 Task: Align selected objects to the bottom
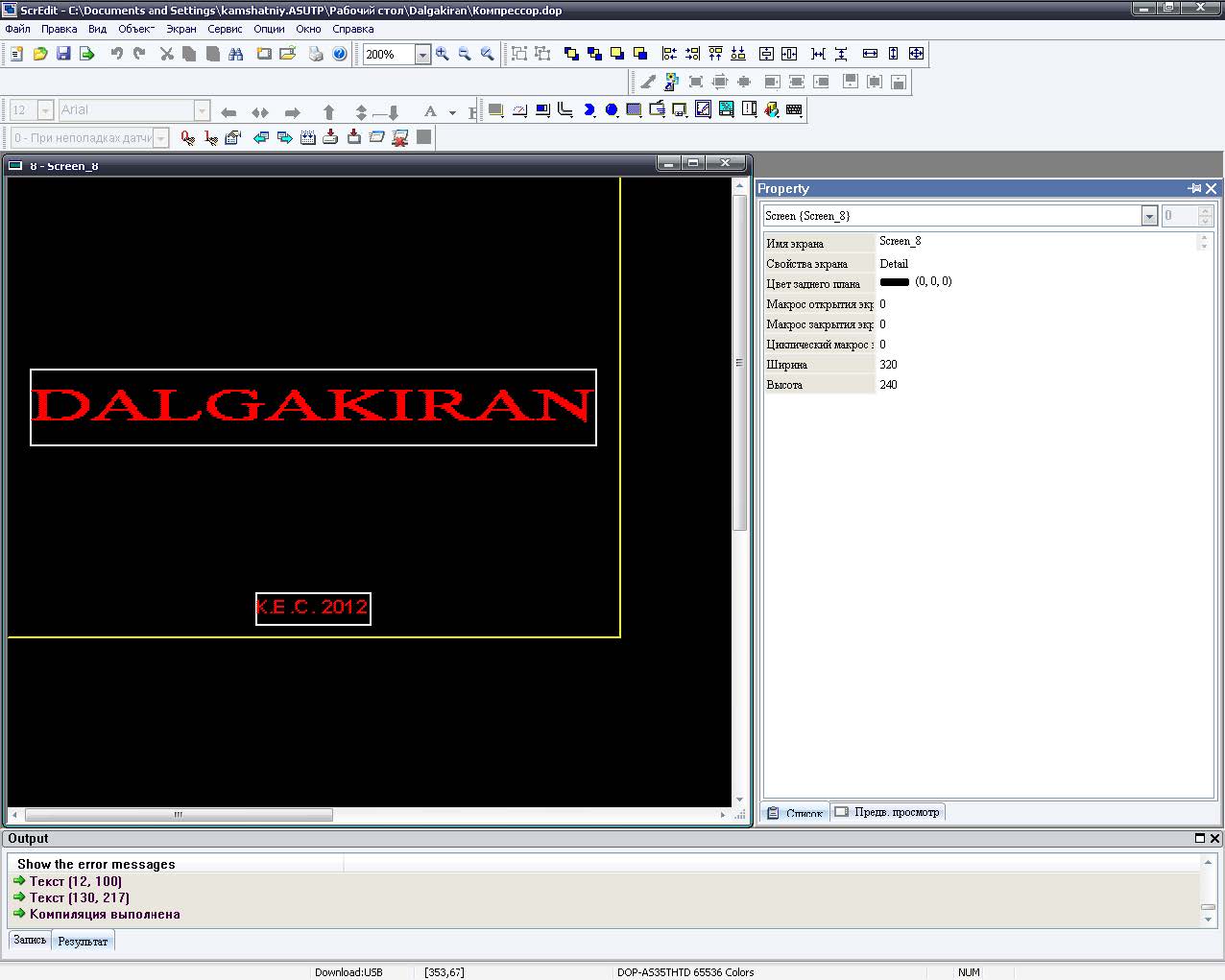[738, 54]
